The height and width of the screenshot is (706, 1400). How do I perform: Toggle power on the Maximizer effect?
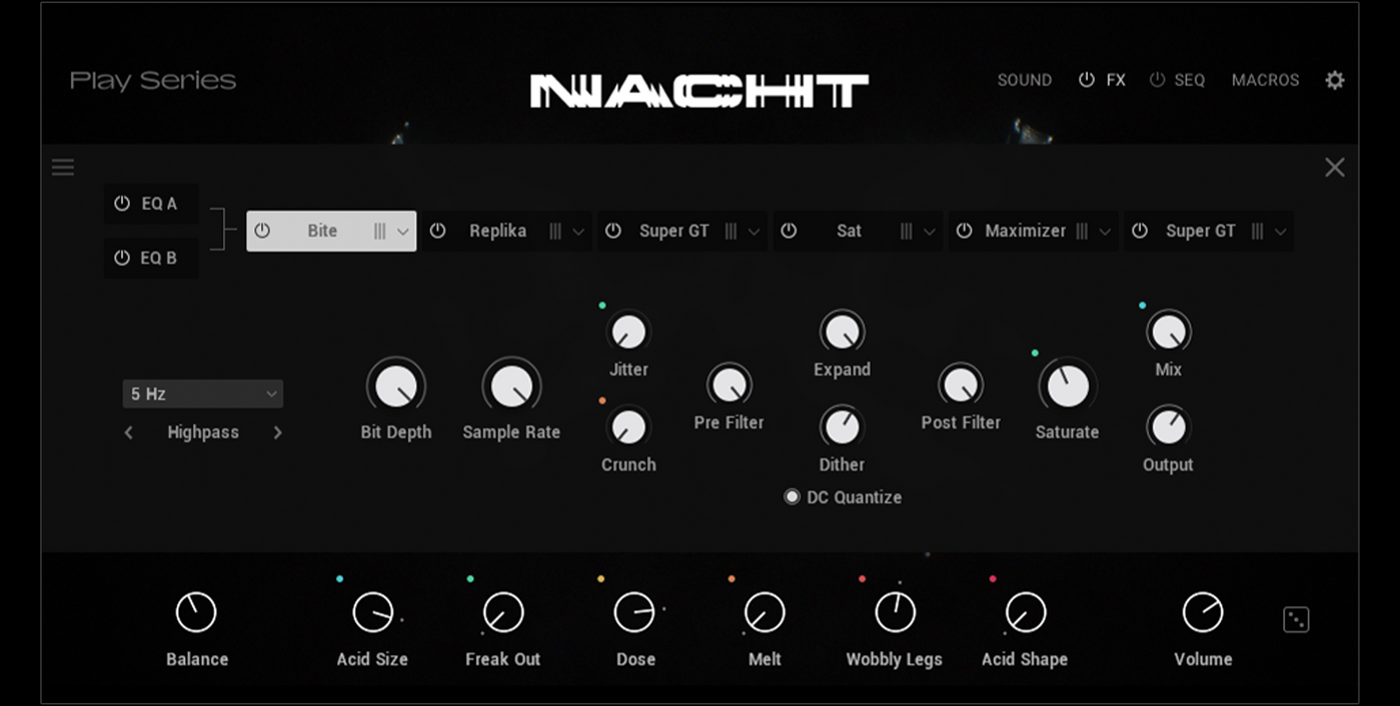pyautogui.click(x=964, y=231)
